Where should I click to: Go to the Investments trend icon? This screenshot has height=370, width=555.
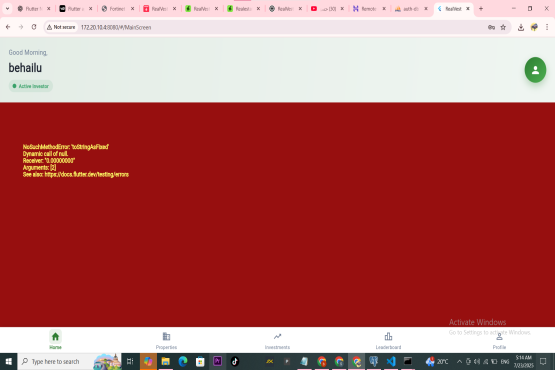[x=277, y=336]
